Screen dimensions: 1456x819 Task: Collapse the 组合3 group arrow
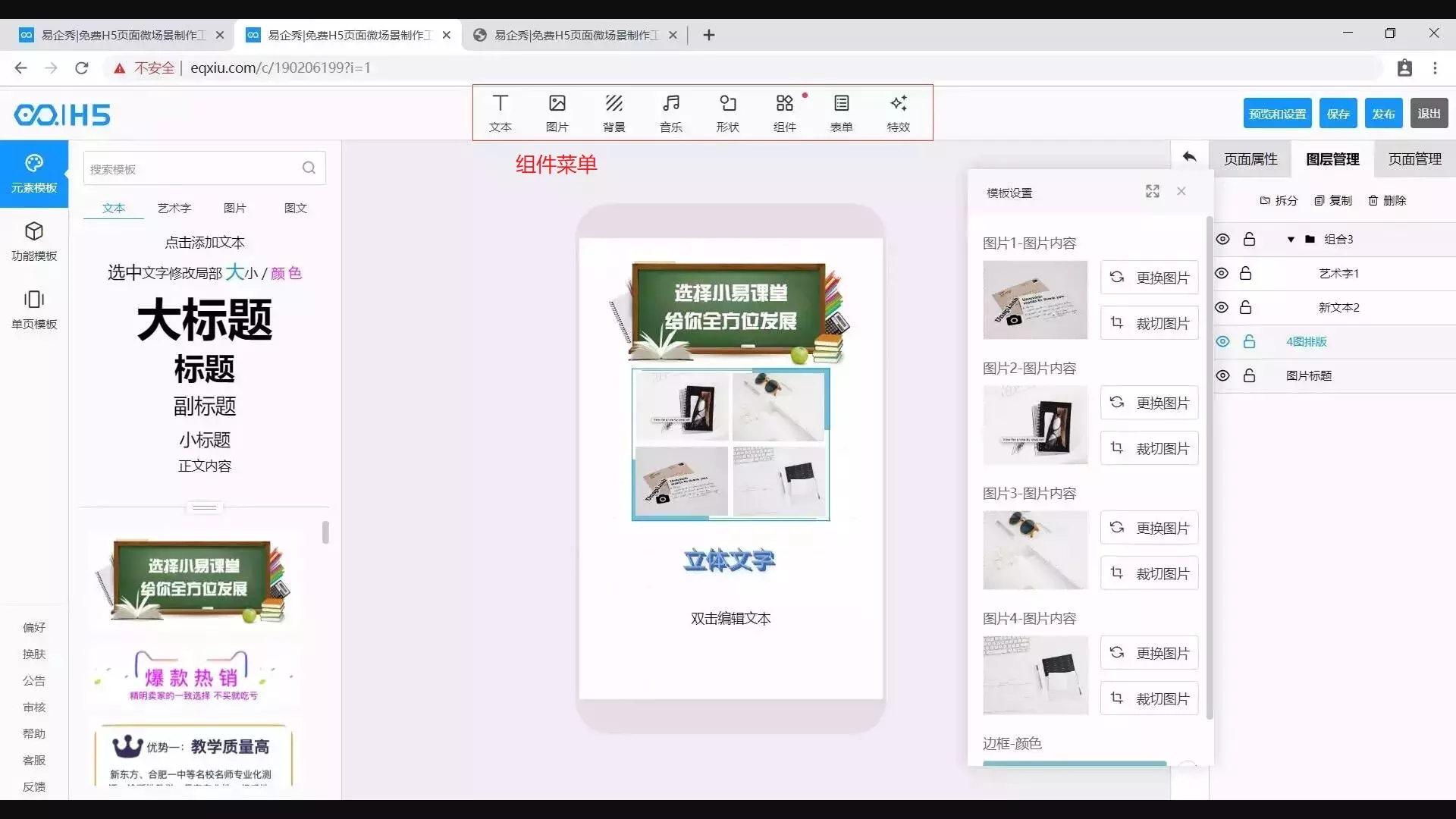pos(1291,240)
